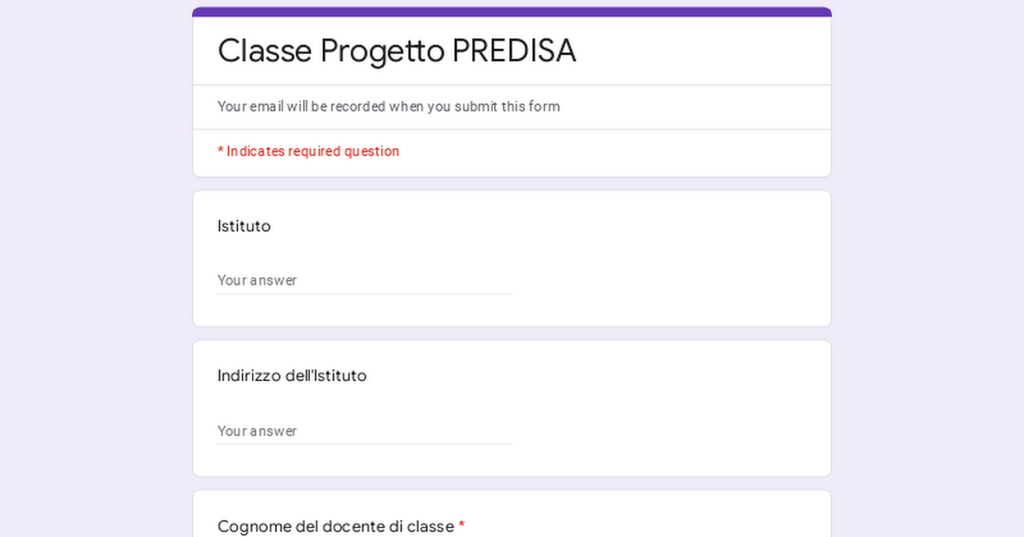The height and width of the screenshot is (537, 1024).
Task: Click the underline beneath Istituto's answer field
Action: pos(364,294)
